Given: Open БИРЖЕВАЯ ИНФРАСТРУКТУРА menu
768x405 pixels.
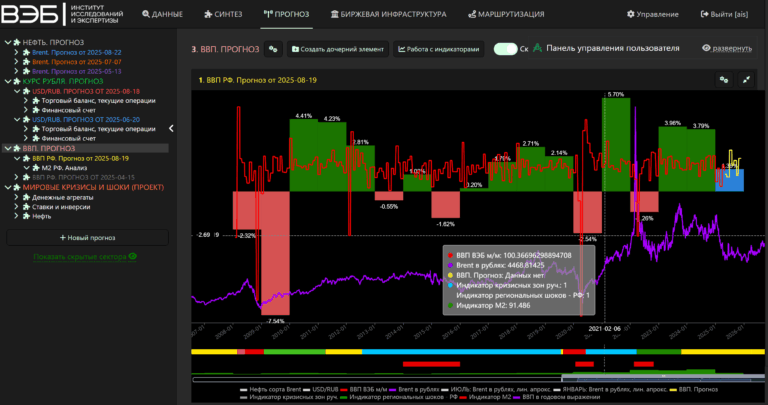Looking at the screenshot, I should [388, 14].
